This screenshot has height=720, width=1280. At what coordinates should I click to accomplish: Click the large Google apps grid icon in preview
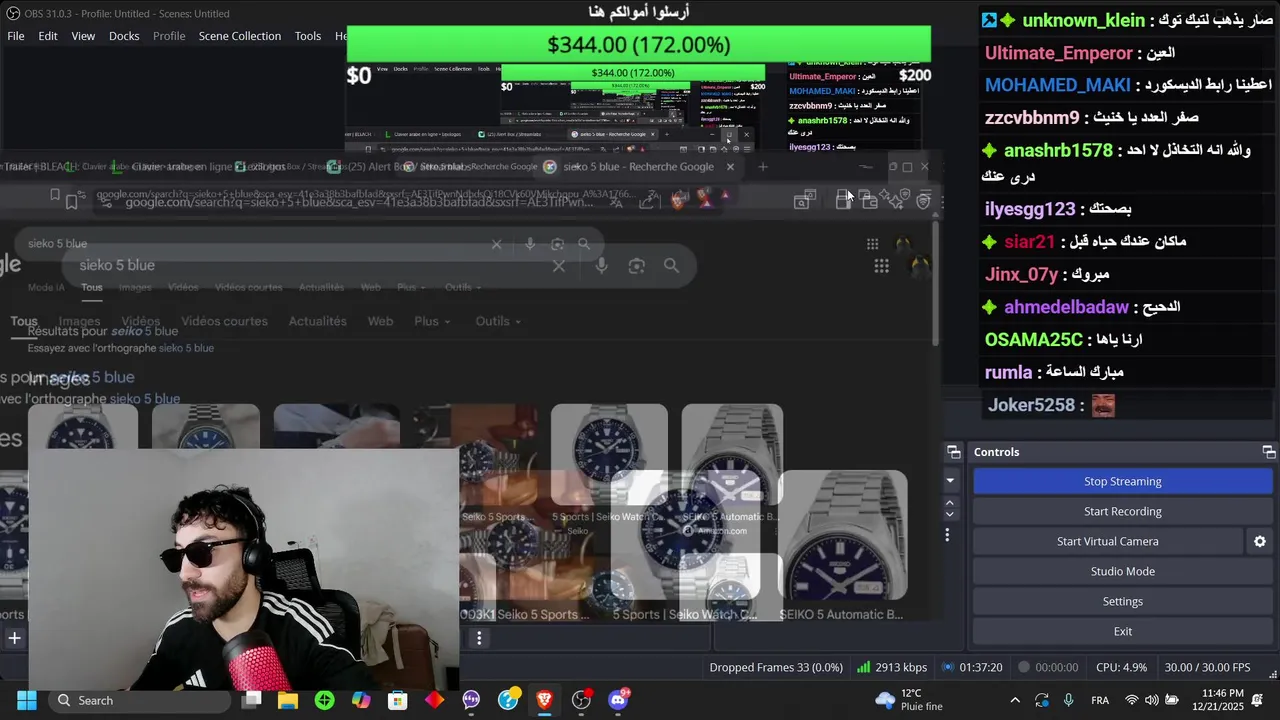881,266
